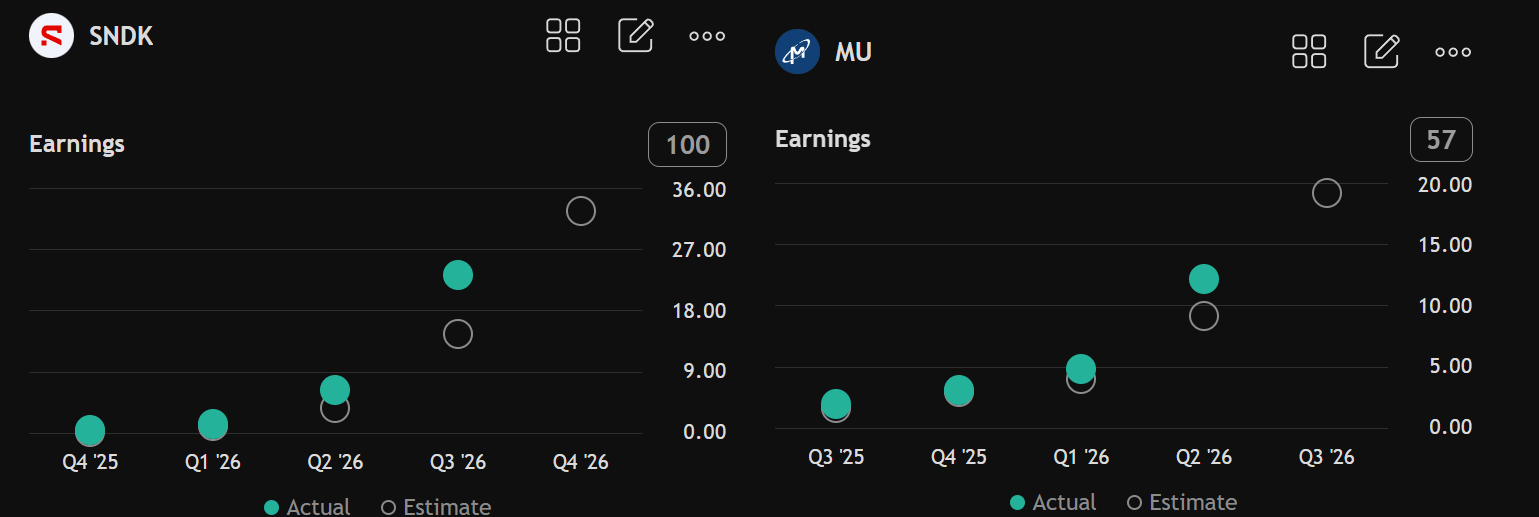Open the SNDK three-dot more options
The width and height of the screenshot is (1539, 517).
pyautogui.click(x=707, y=36)
